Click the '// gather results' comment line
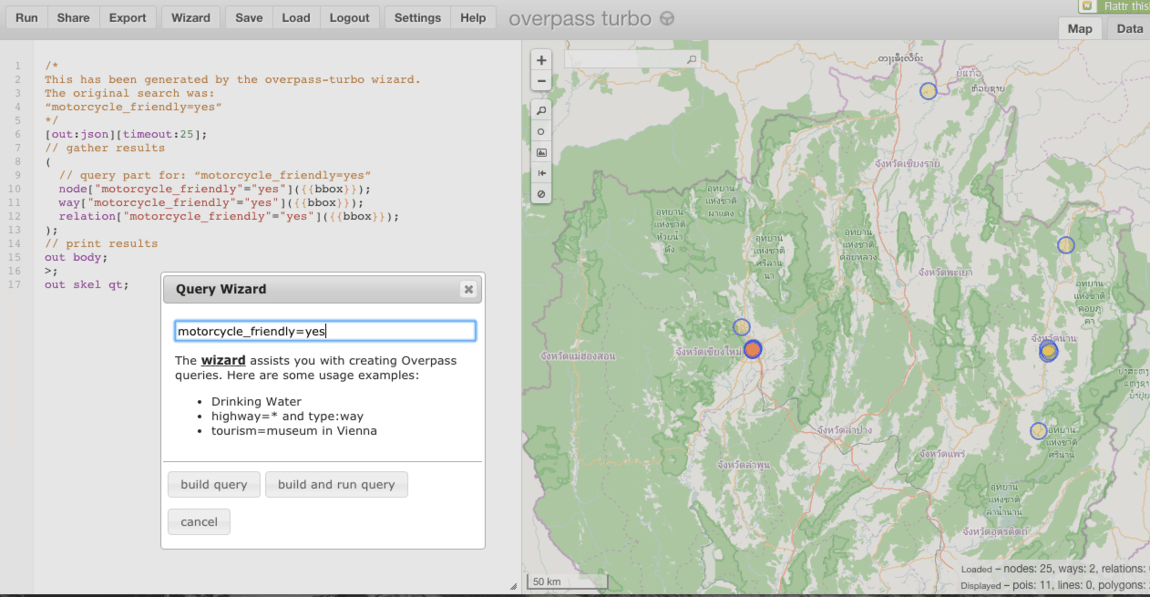The height and width of the screenshot is (597, 1150). click(105, 148)
